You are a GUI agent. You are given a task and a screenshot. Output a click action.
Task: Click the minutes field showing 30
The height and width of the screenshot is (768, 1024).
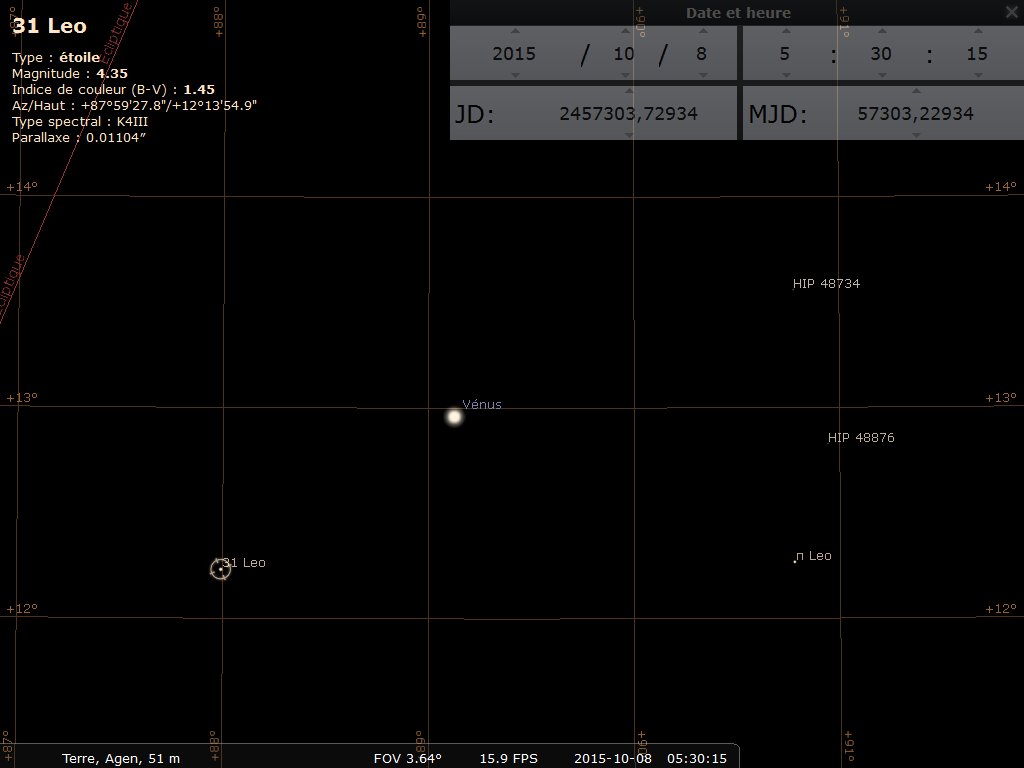coord(880,54)
